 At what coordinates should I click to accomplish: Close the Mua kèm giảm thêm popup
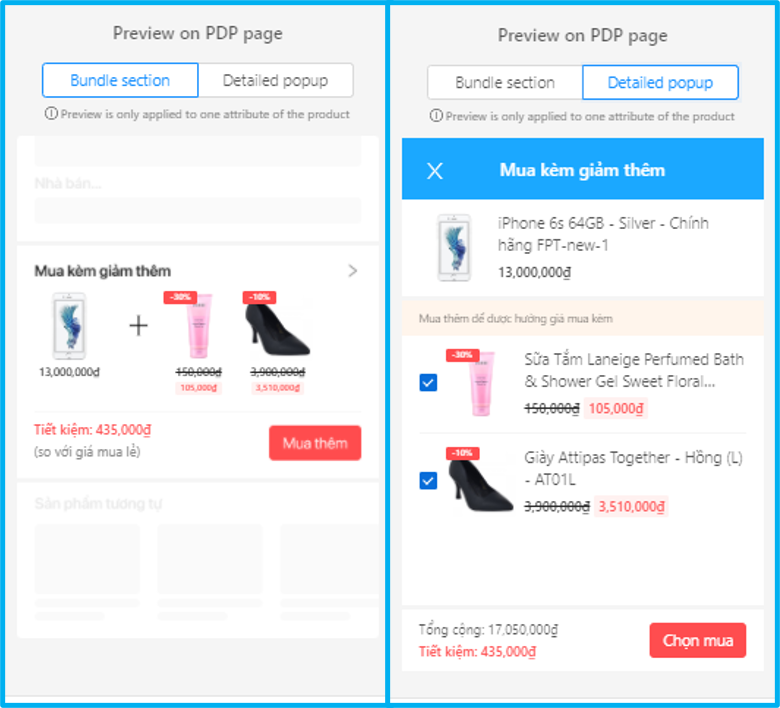pyautogui.click(x=435, y=171)
